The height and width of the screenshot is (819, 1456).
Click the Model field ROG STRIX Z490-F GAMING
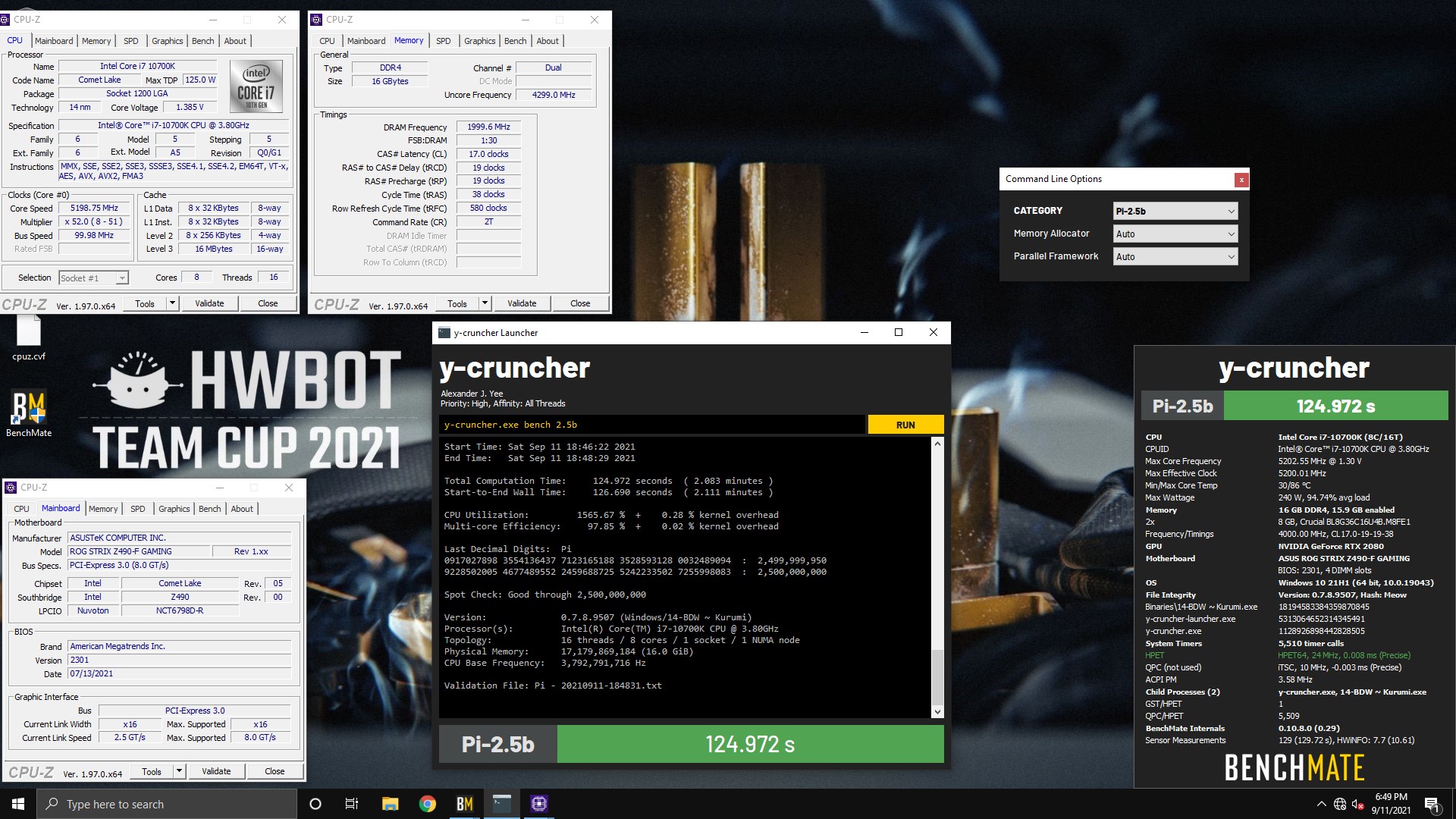coord(139,551)
